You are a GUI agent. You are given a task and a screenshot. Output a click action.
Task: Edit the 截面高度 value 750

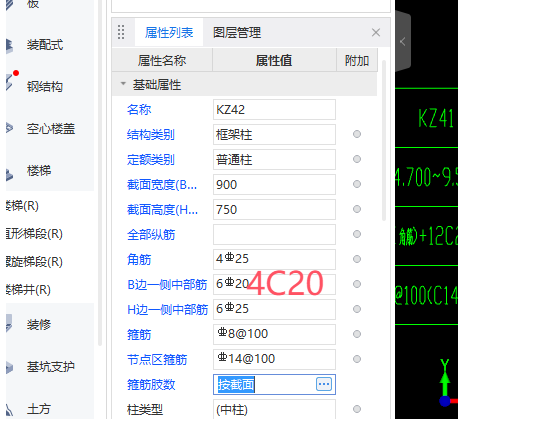pyautogui.click(x=274, y=210)
